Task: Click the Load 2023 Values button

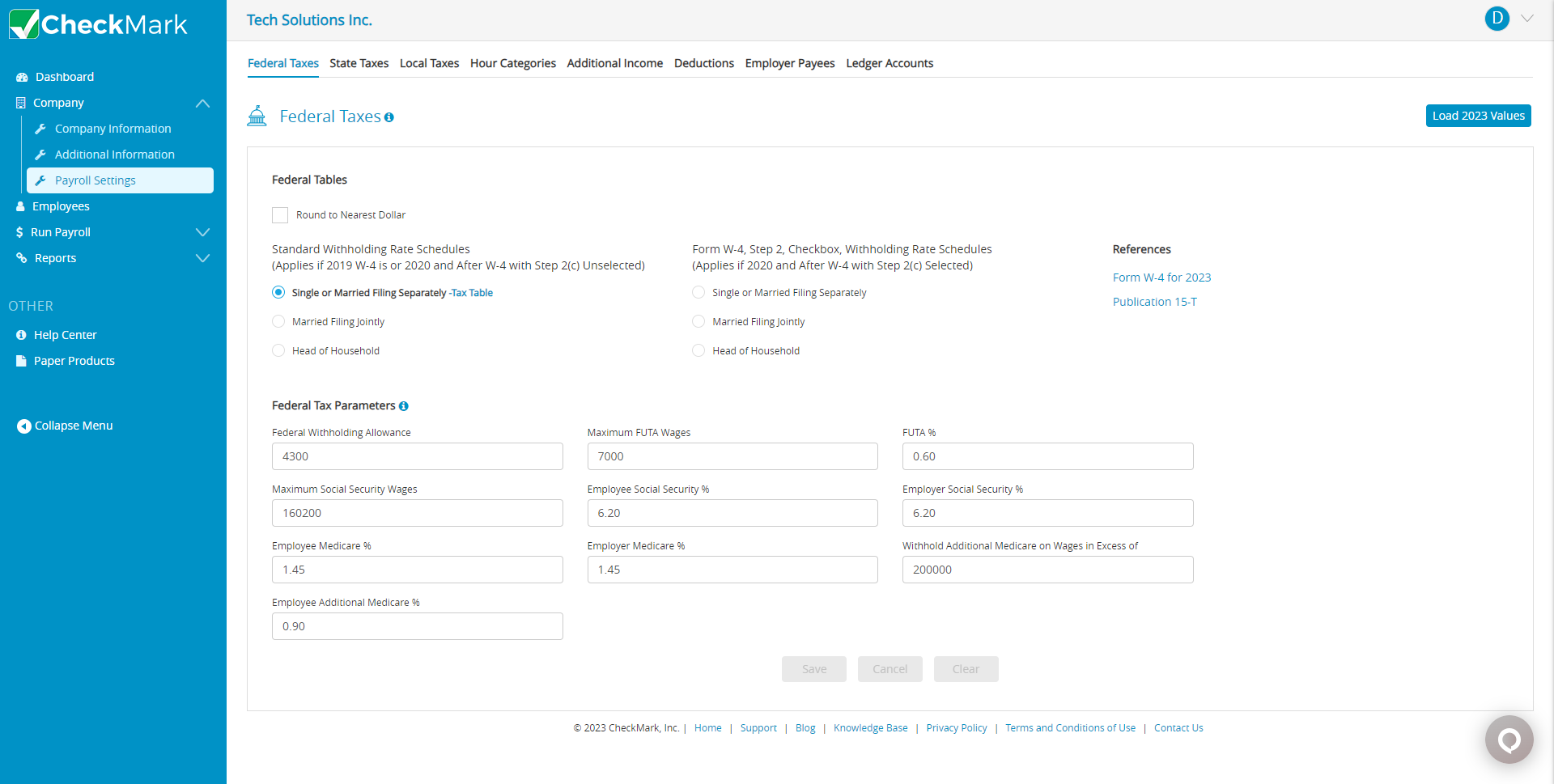Action: 1478,116
